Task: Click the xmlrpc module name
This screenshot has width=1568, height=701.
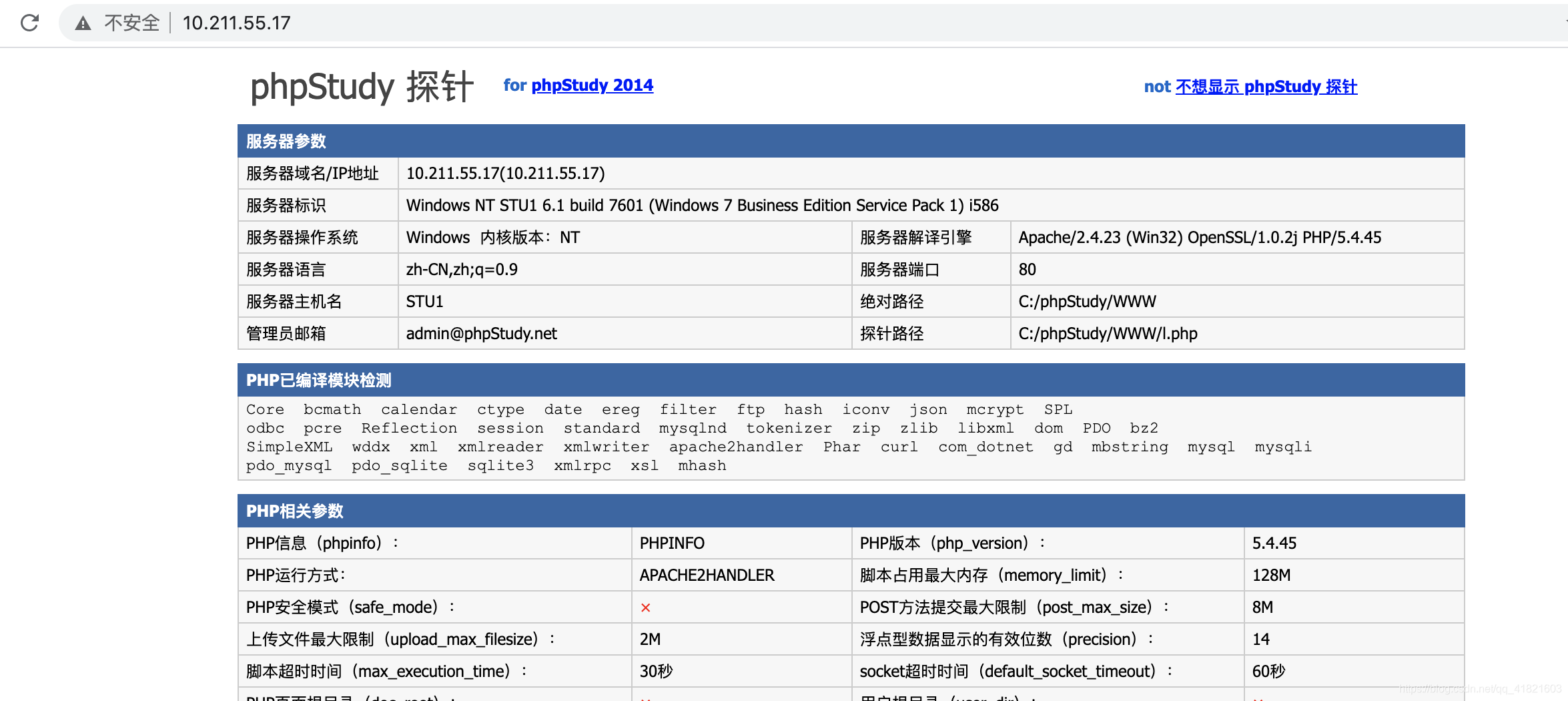Action: [x=582, y=465]
